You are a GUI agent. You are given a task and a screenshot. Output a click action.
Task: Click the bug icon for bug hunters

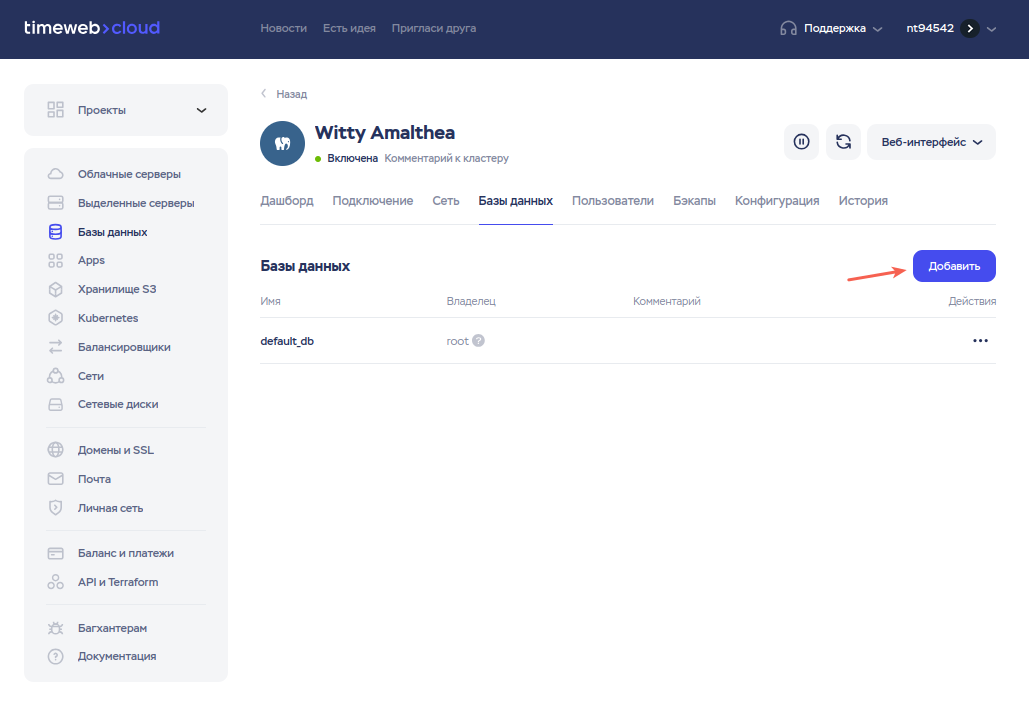[x=56, y=628]
